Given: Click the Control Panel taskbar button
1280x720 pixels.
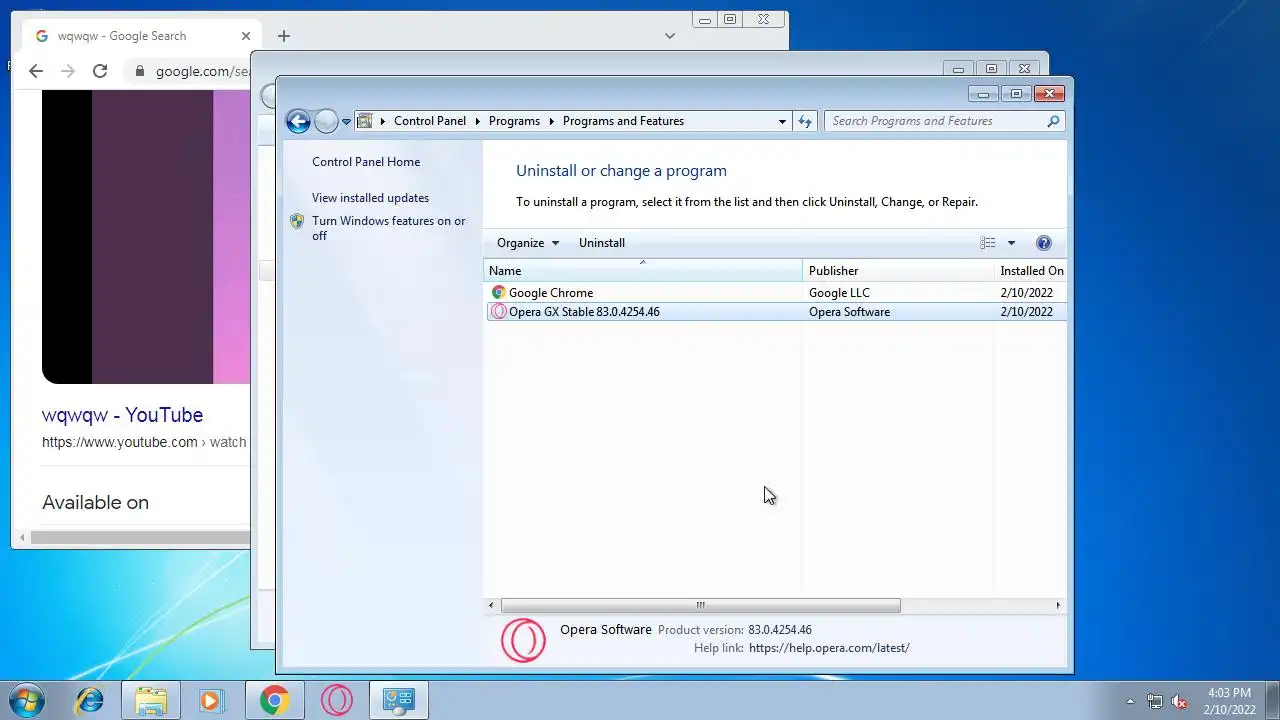Looking at the screenshot, I should [399, 700].
